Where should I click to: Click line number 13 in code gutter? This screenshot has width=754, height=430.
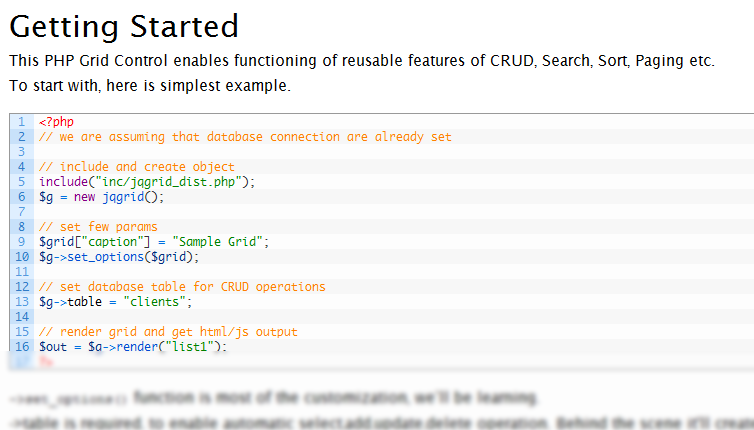point(21,302)
